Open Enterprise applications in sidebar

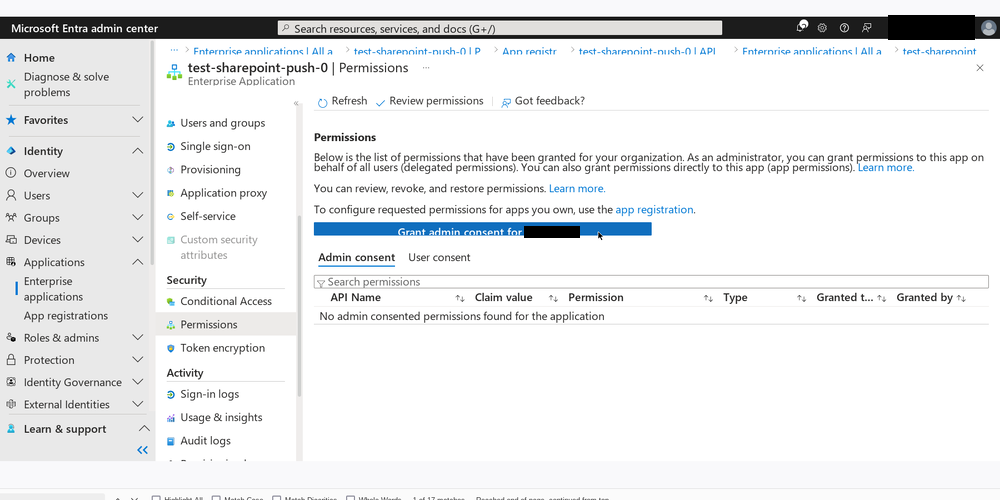tap(53, 289)
